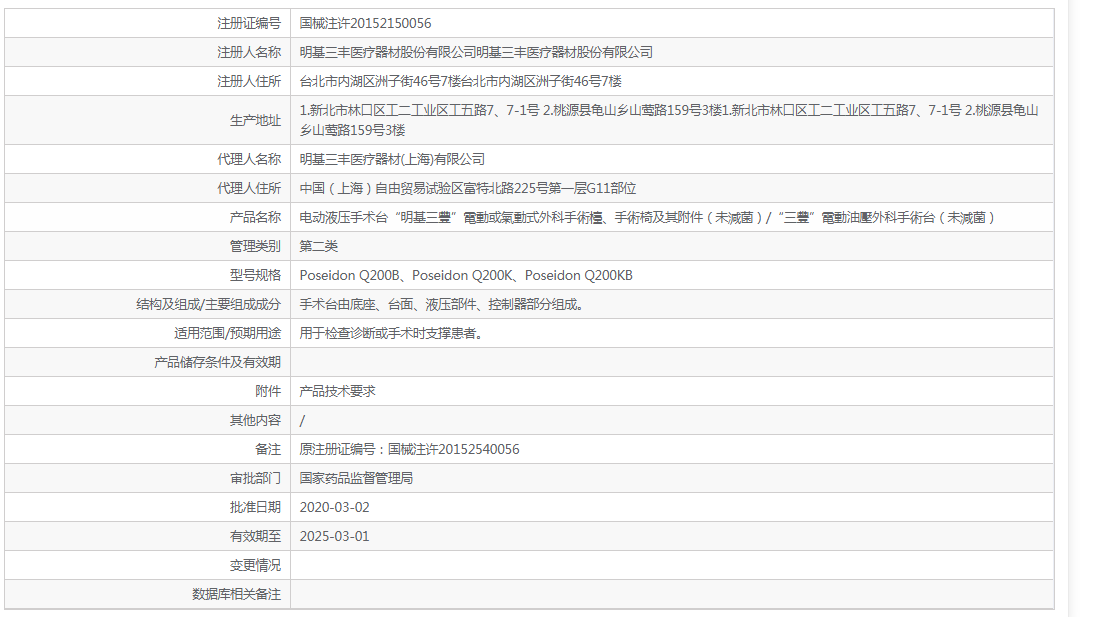Select model value Poseidon Q200B、Poseidon Q200K

tap(466, 275)
